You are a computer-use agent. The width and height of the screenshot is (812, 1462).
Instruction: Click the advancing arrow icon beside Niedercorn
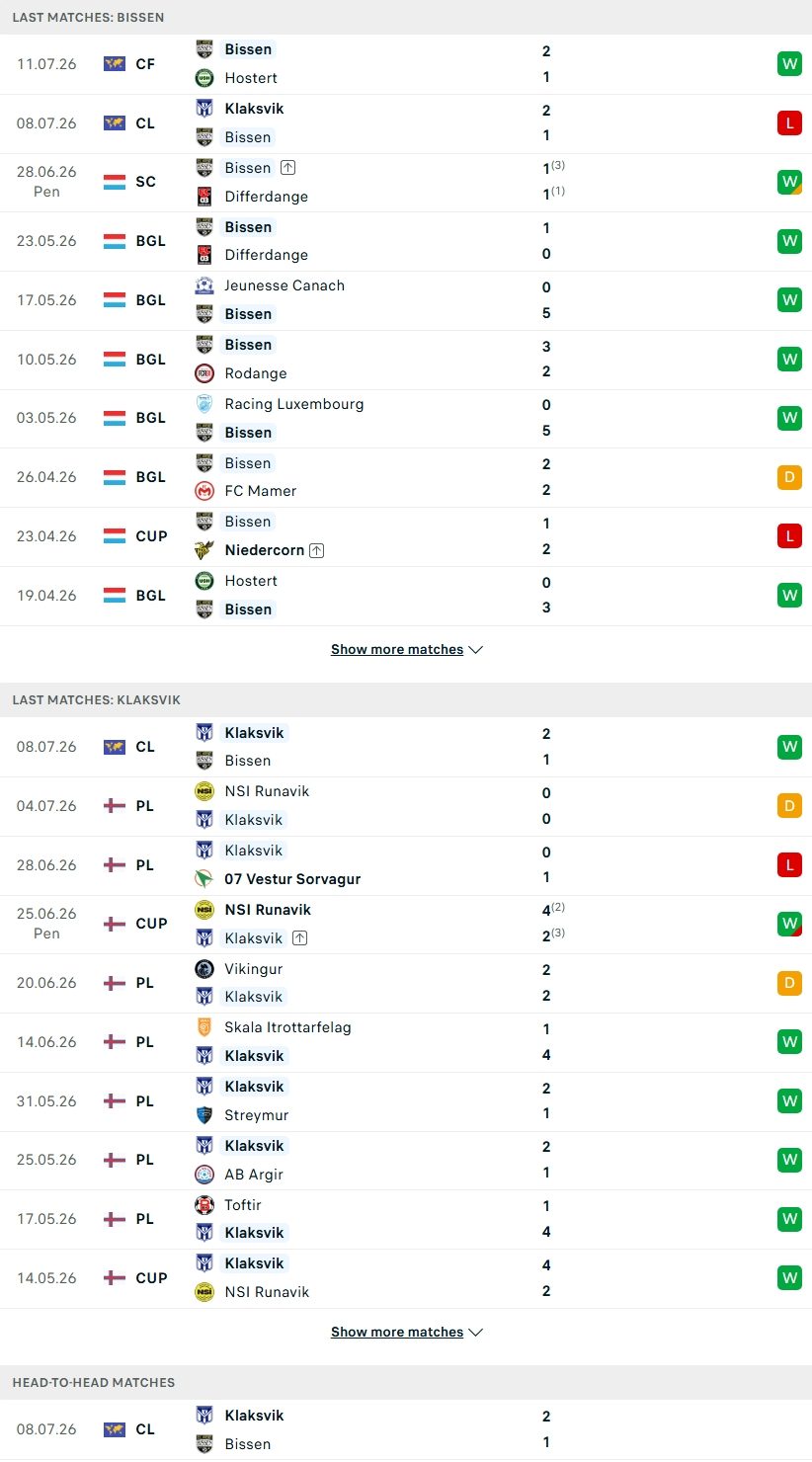(316, 550)
